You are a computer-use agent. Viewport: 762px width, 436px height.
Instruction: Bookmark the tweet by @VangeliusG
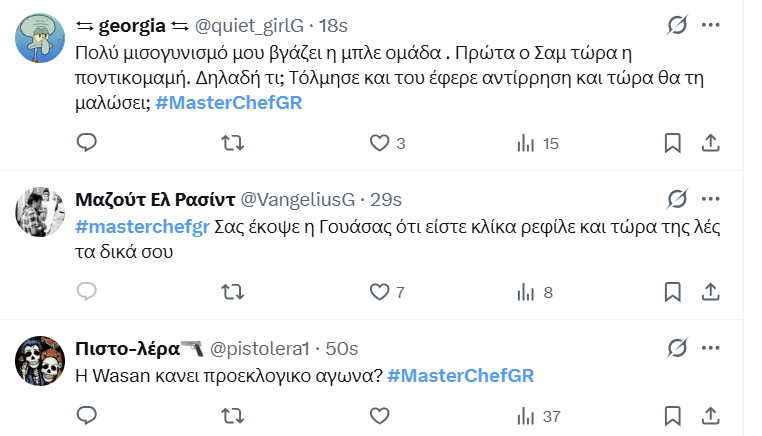pyautogui.click(x=674, y=292)
